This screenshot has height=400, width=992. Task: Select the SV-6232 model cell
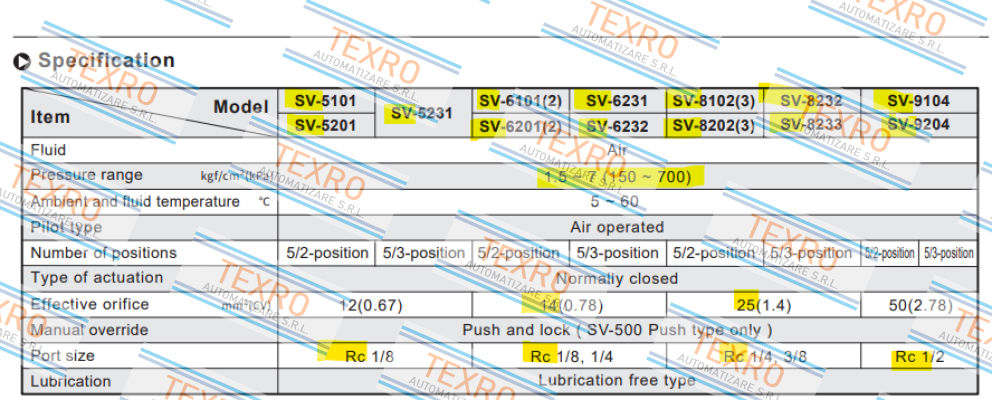pos(617,127)
